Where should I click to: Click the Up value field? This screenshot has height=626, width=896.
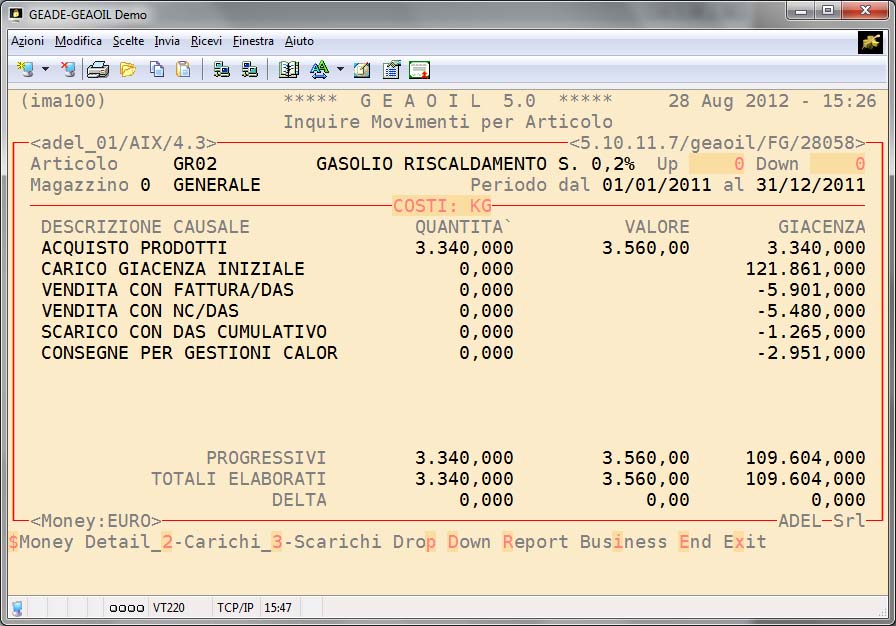pyautogui.click(x=715, y=164)
